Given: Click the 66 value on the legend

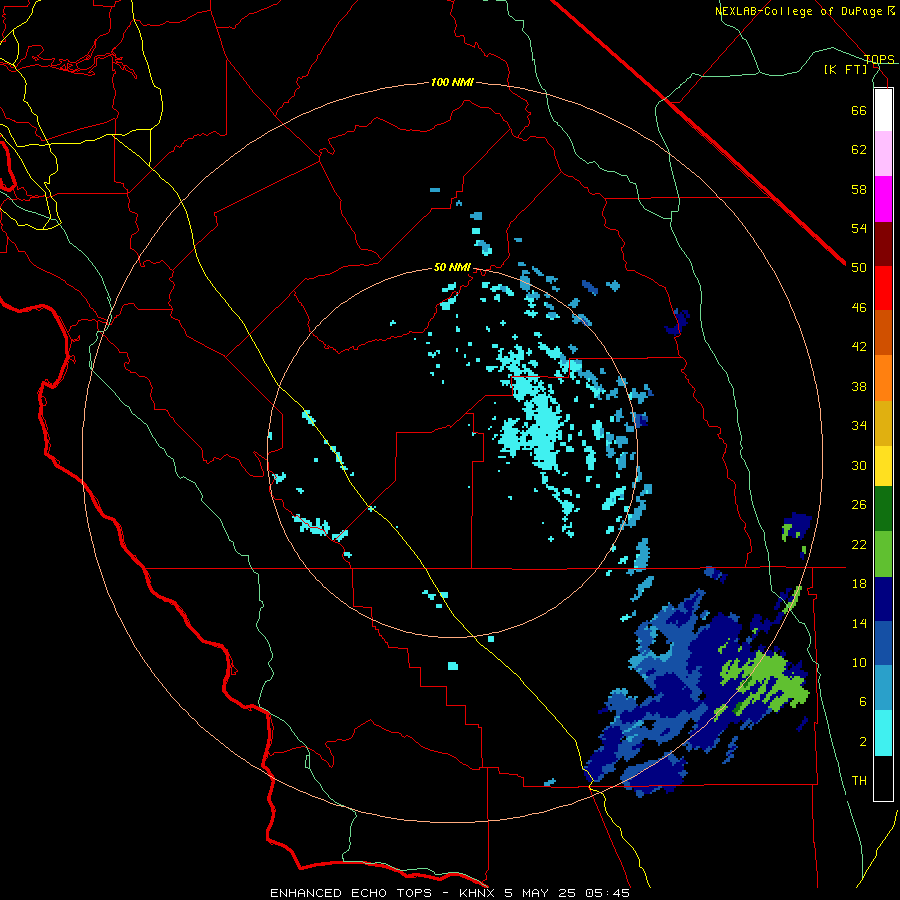Looking at the screenshot, I should click(859, 110).
